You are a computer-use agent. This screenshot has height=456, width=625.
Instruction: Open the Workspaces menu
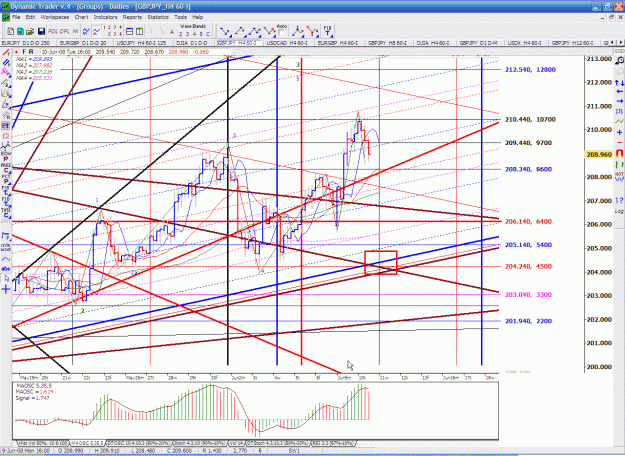click(x=55, y=17)
